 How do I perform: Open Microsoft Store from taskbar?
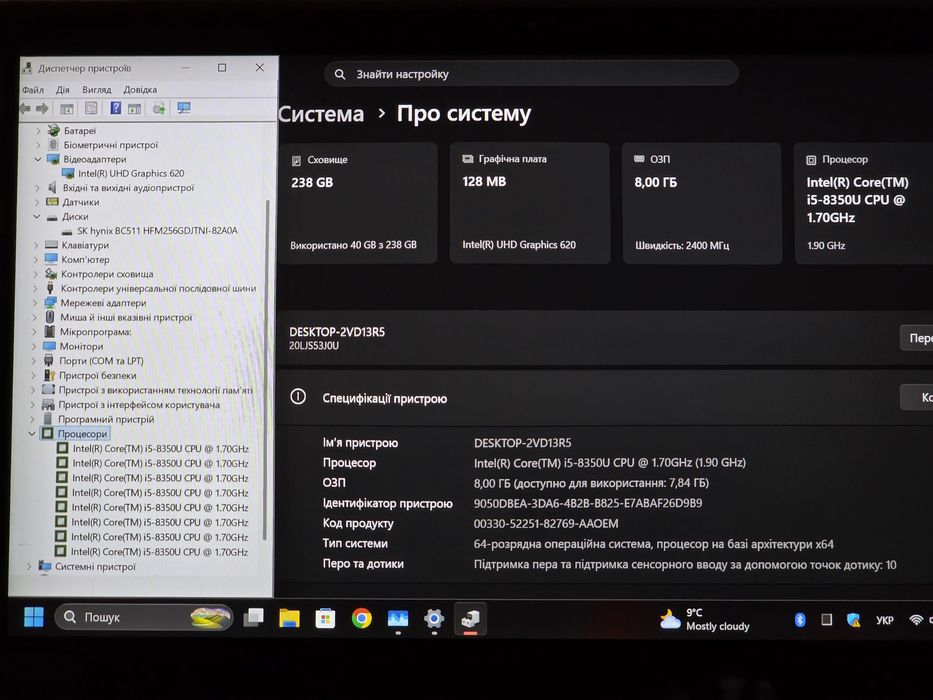[x=325, y=618]
